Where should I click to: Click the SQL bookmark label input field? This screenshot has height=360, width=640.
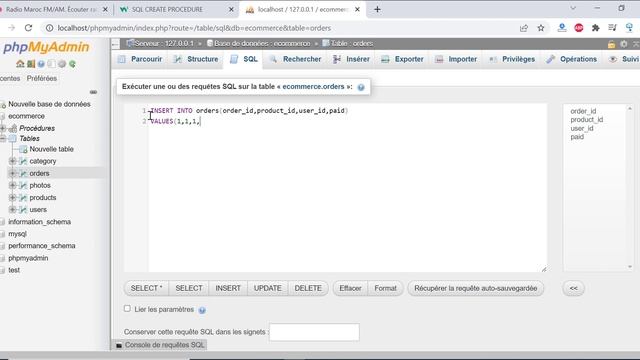click(x=314, y=332)
